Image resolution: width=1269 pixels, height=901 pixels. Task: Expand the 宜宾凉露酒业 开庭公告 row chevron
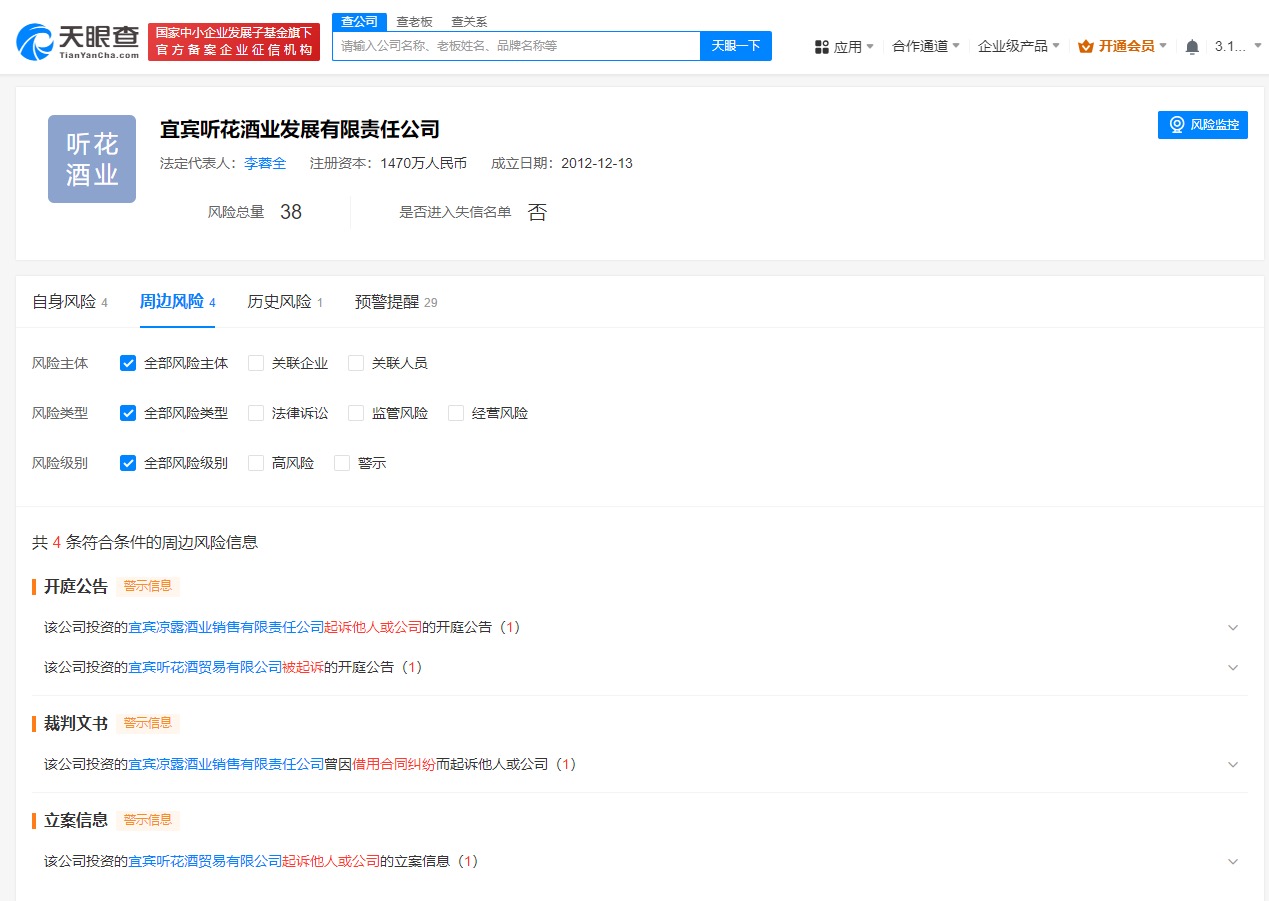click(x=1233, y=628)
